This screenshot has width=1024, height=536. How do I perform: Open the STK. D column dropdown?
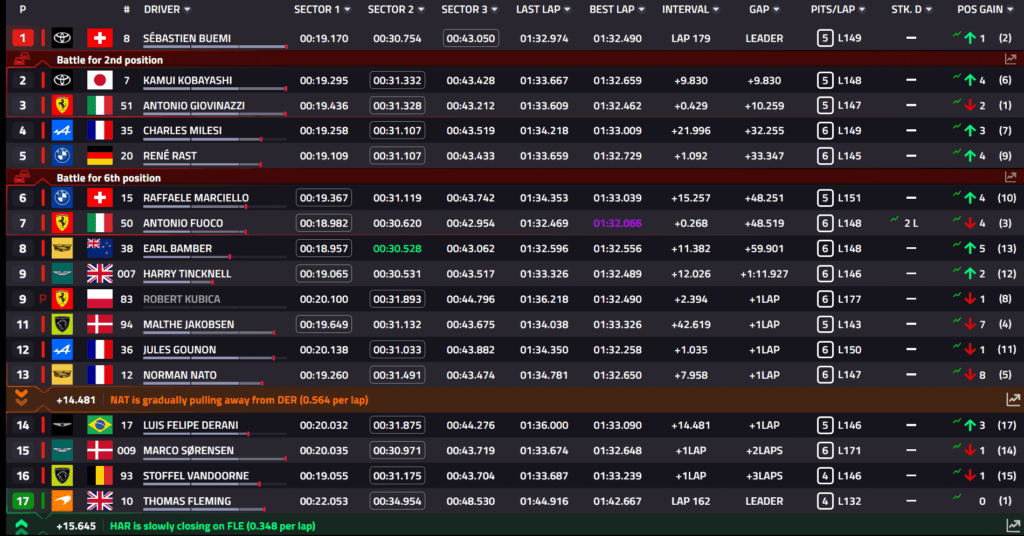(x=928, y=10)
